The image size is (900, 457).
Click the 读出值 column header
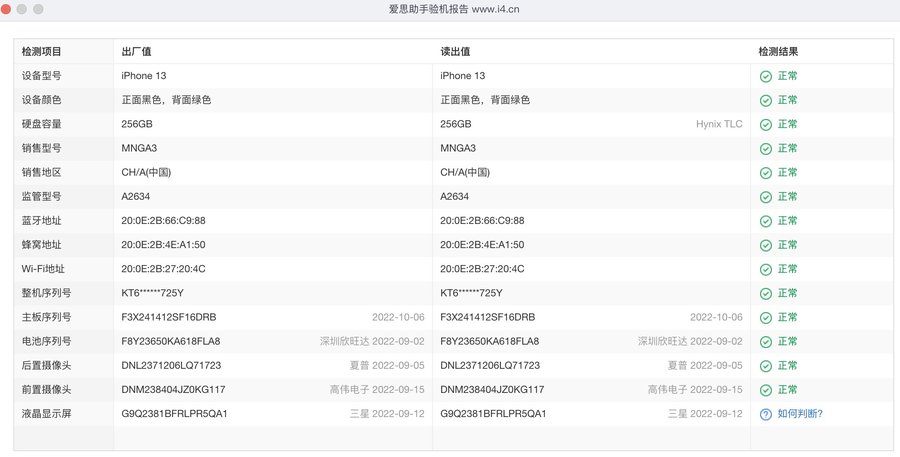(455, 51)
